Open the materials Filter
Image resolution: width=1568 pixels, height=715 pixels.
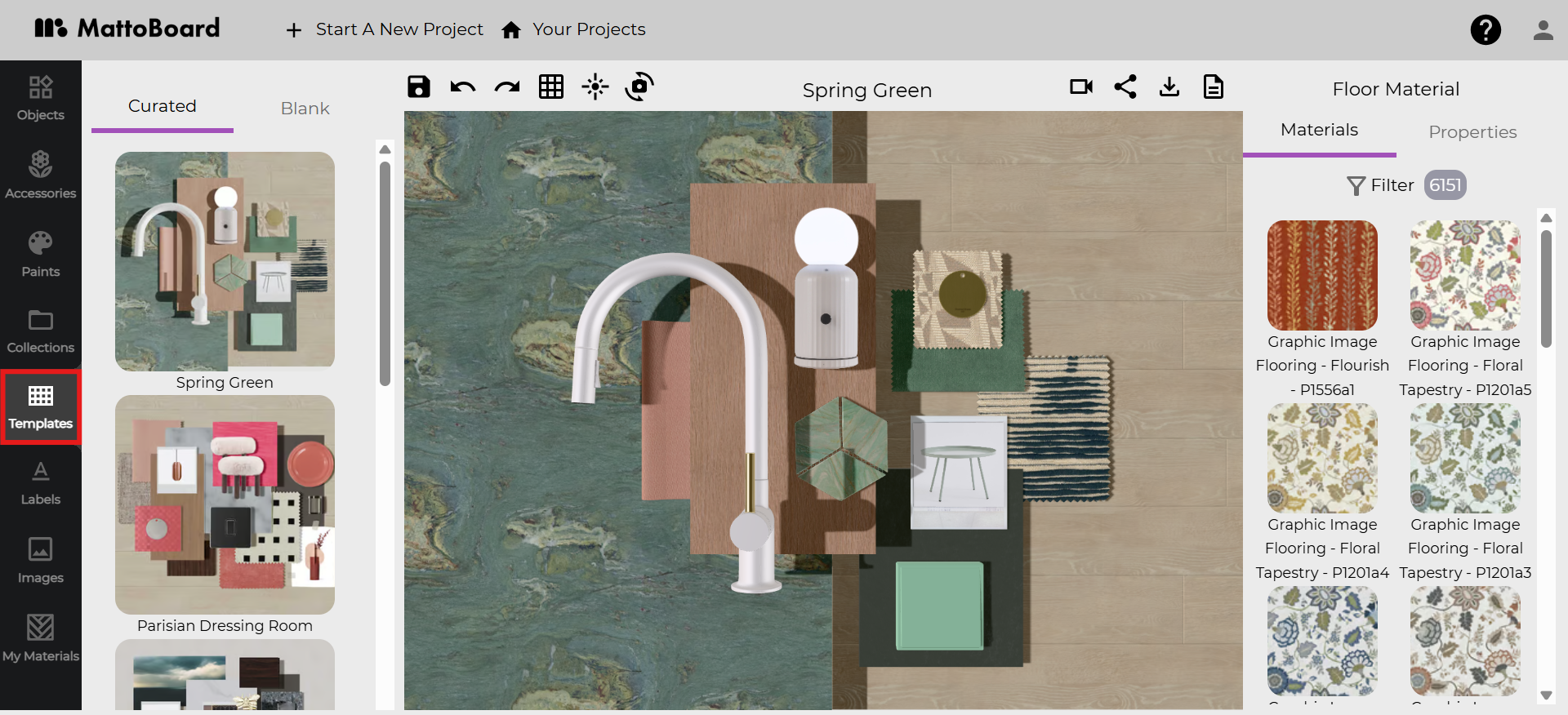pyautogui.click(x=1381, y=185)
